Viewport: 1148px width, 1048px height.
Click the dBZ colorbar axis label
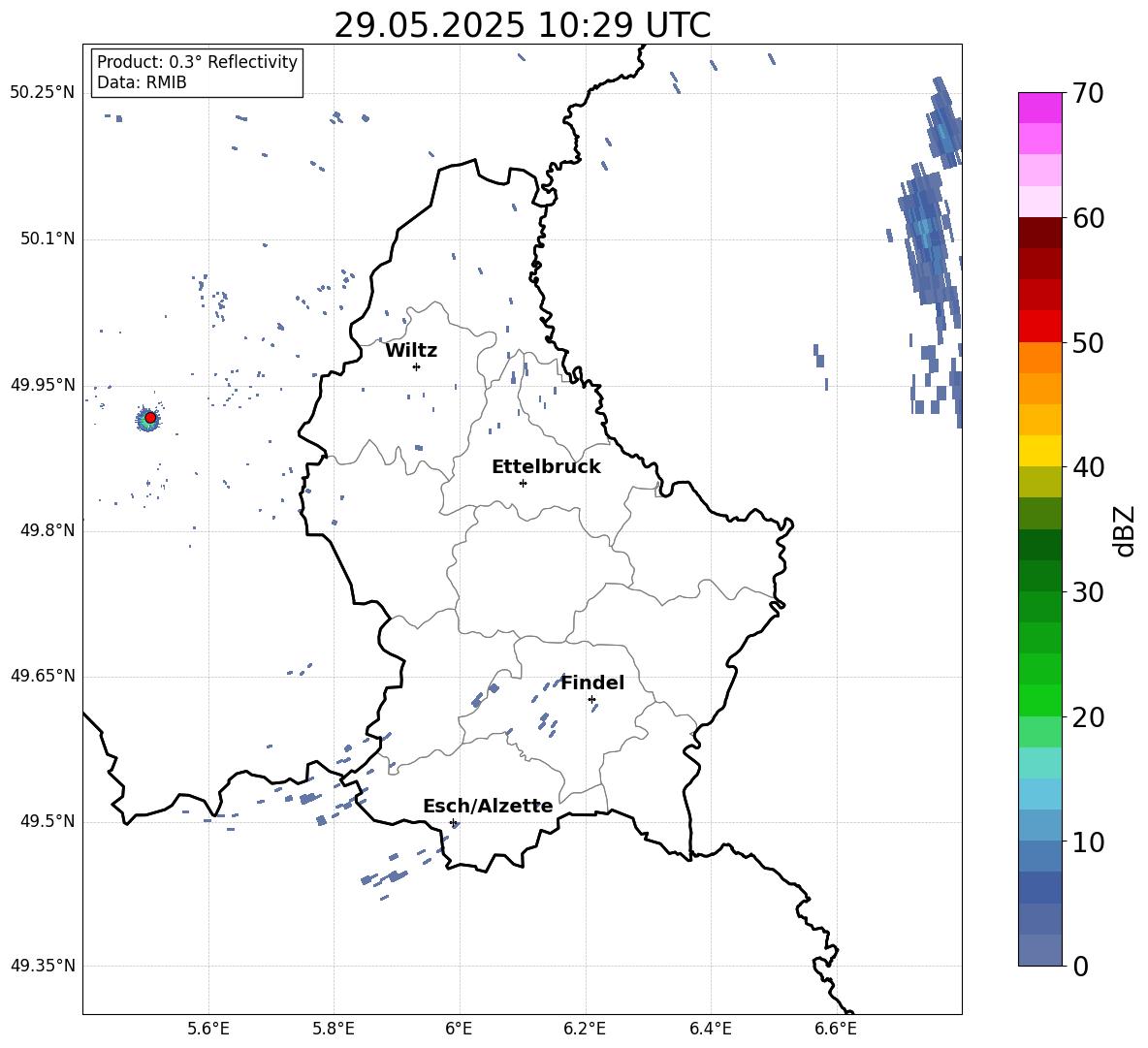pos(1125,530)
